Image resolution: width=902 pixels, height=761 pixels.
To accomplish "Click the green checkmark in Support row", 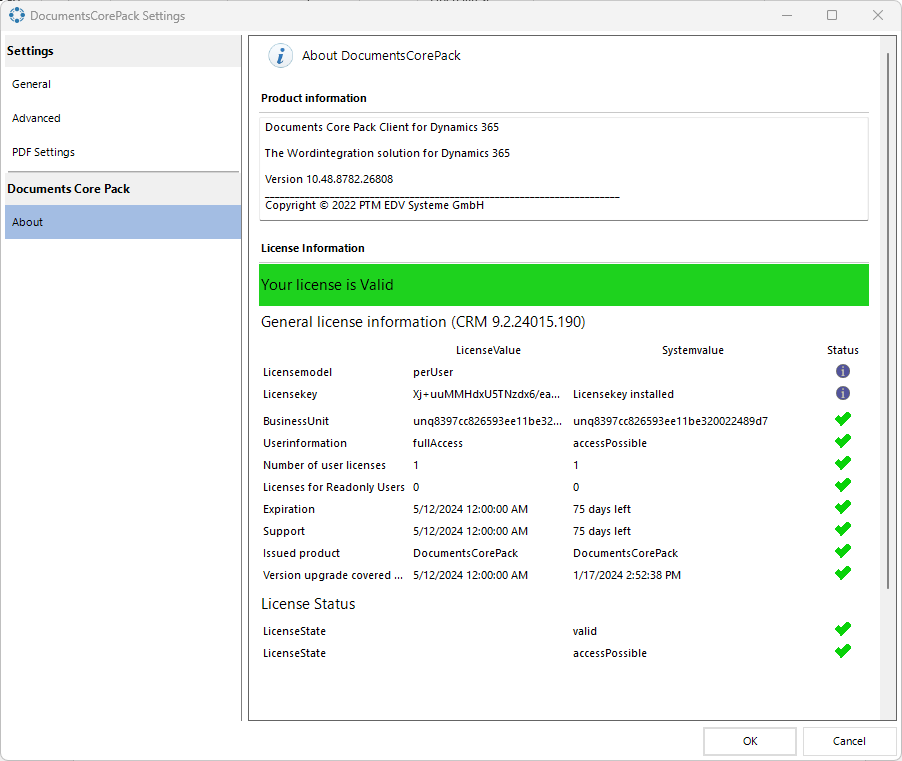I will tap(842, 529).
